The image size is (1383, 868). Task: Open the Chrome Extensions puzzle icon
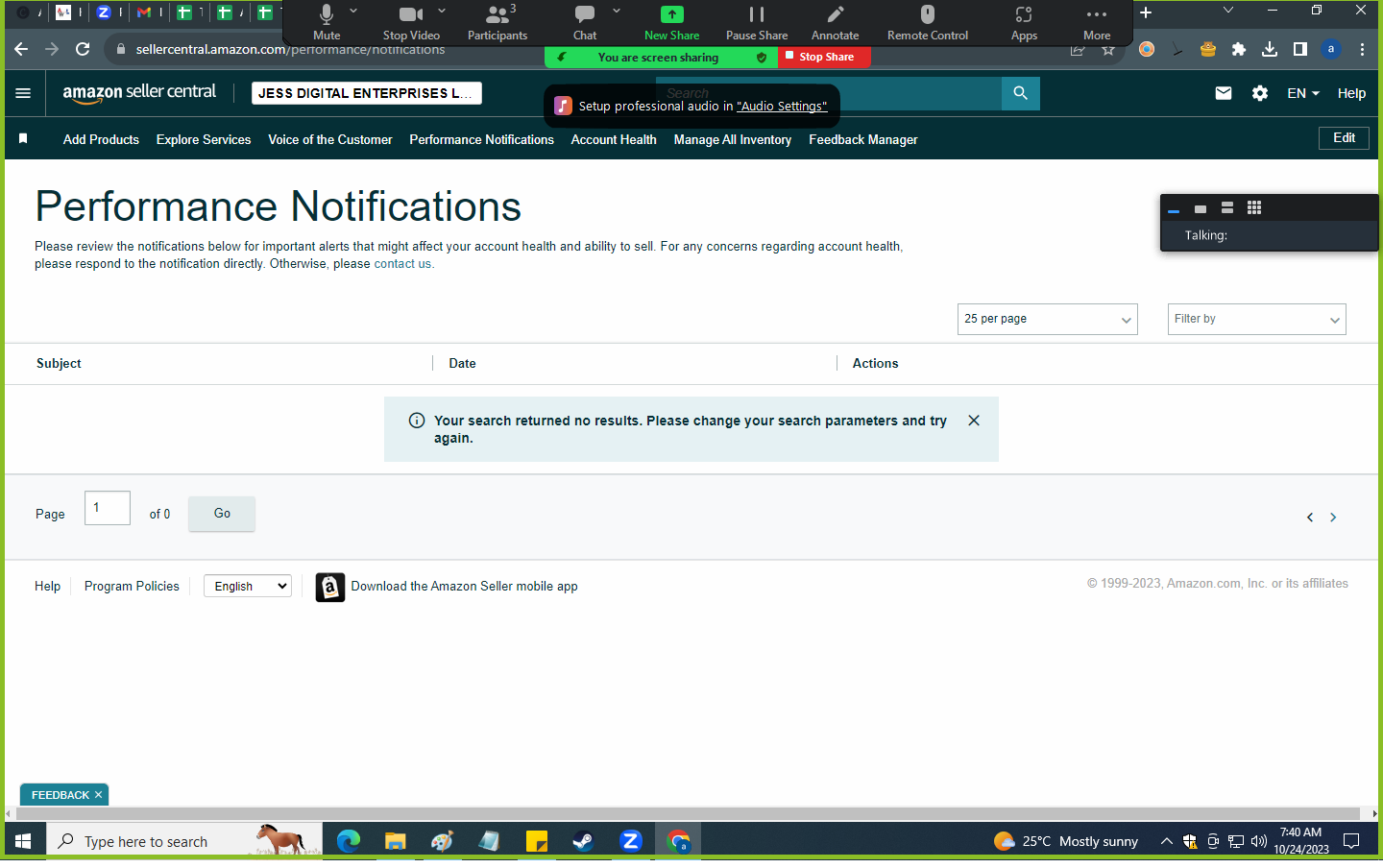pos(1239,49)
